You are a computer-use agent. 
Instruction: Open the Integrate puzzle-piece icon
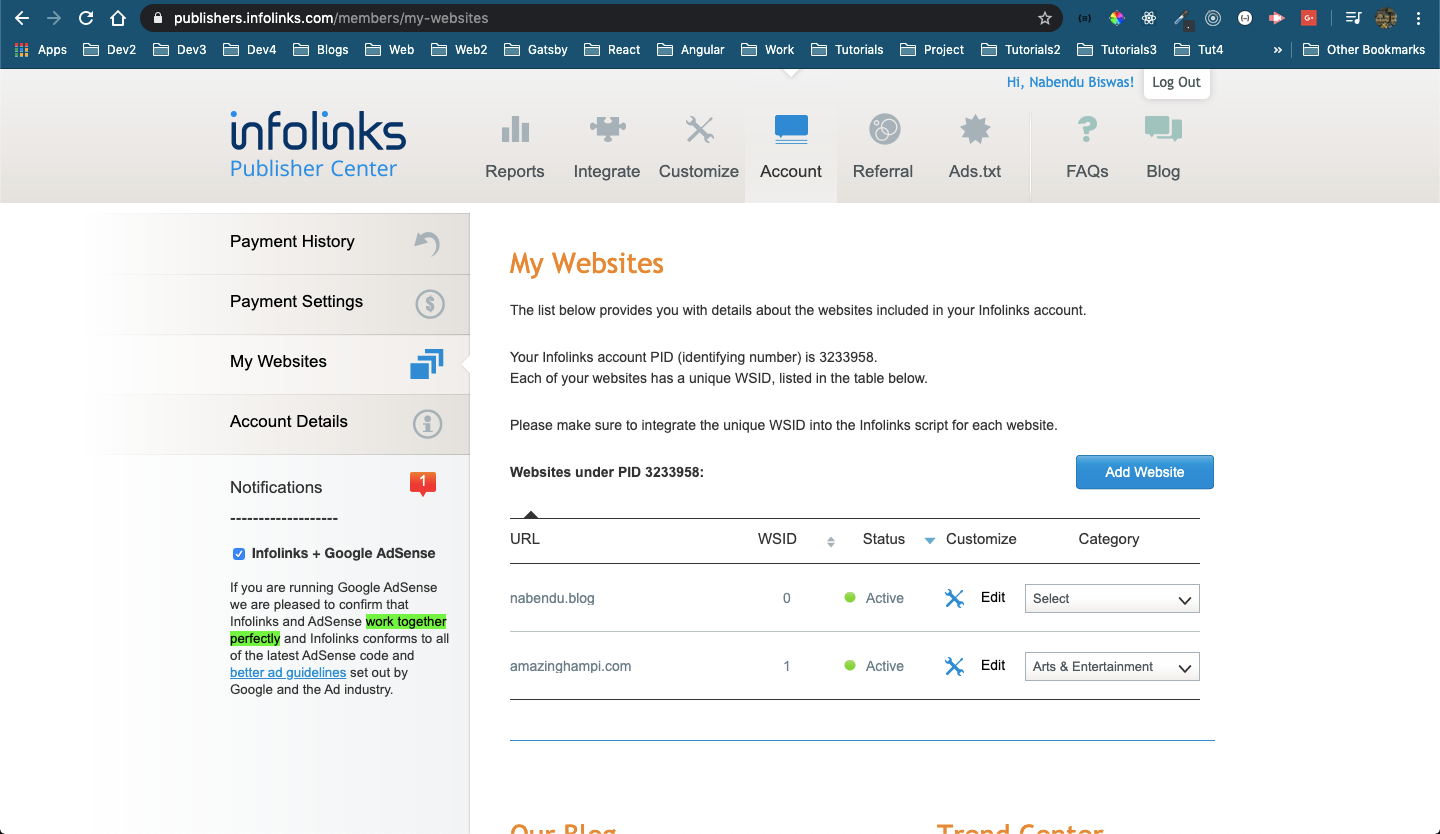[607, 129]
